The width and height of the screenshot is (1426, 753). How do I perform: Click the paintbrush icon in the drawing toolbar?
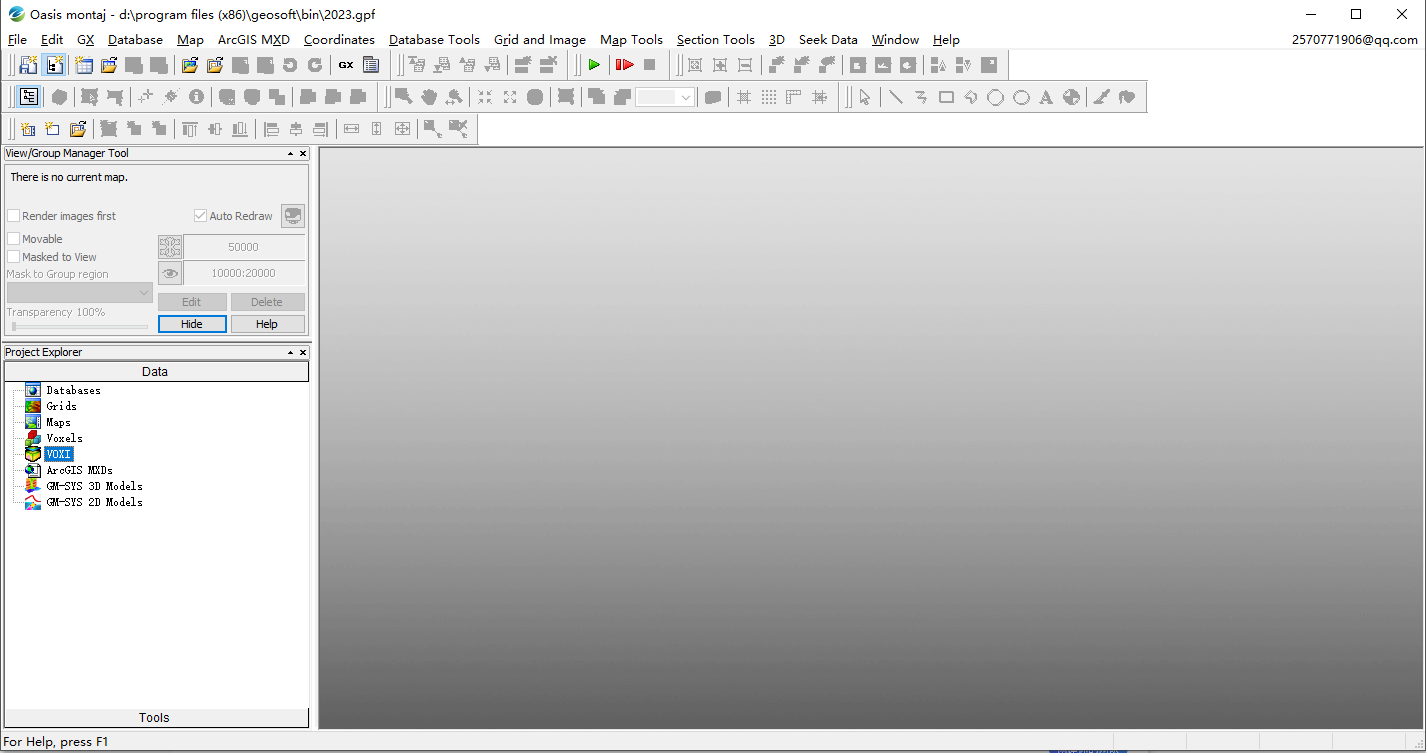coord(1101,97)
